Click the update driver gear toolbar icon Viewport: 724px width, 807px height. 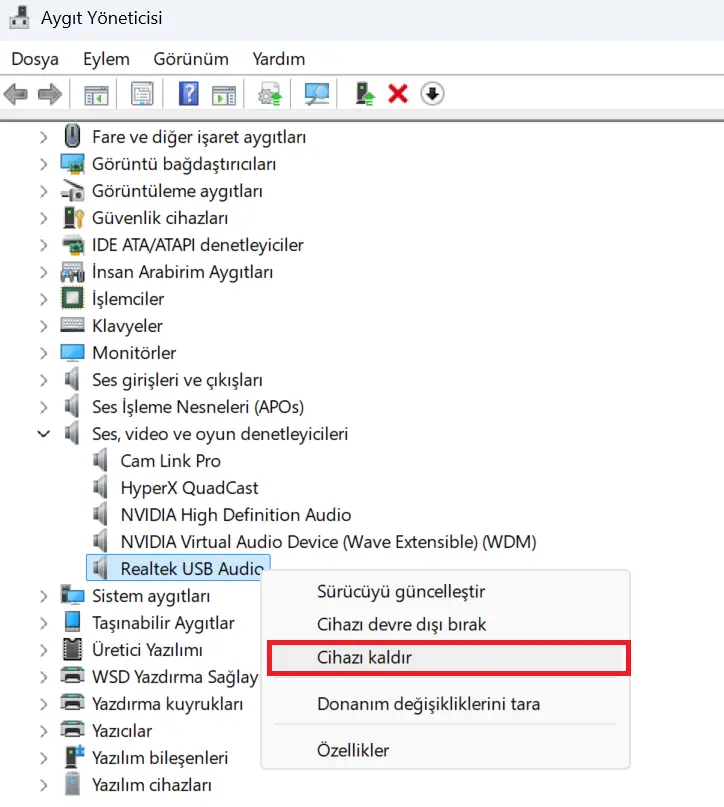pyautogui.click(x=271, y=94)
